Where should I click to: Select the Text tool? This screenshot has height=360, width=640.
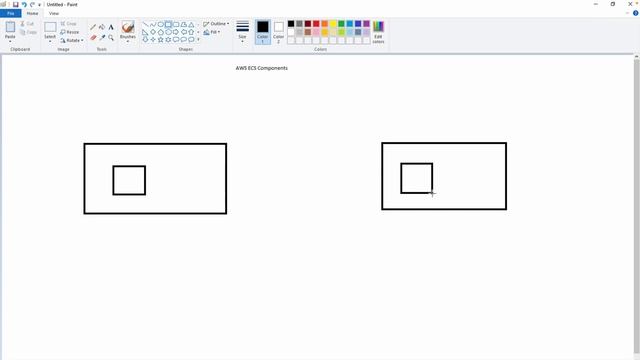click(111, 27)
